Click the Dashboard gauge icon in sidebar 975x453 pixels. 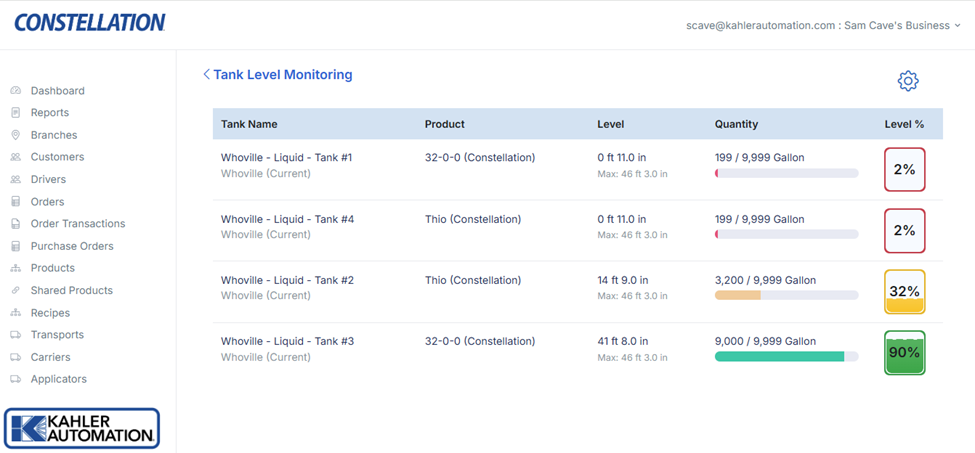click(16, 91)
